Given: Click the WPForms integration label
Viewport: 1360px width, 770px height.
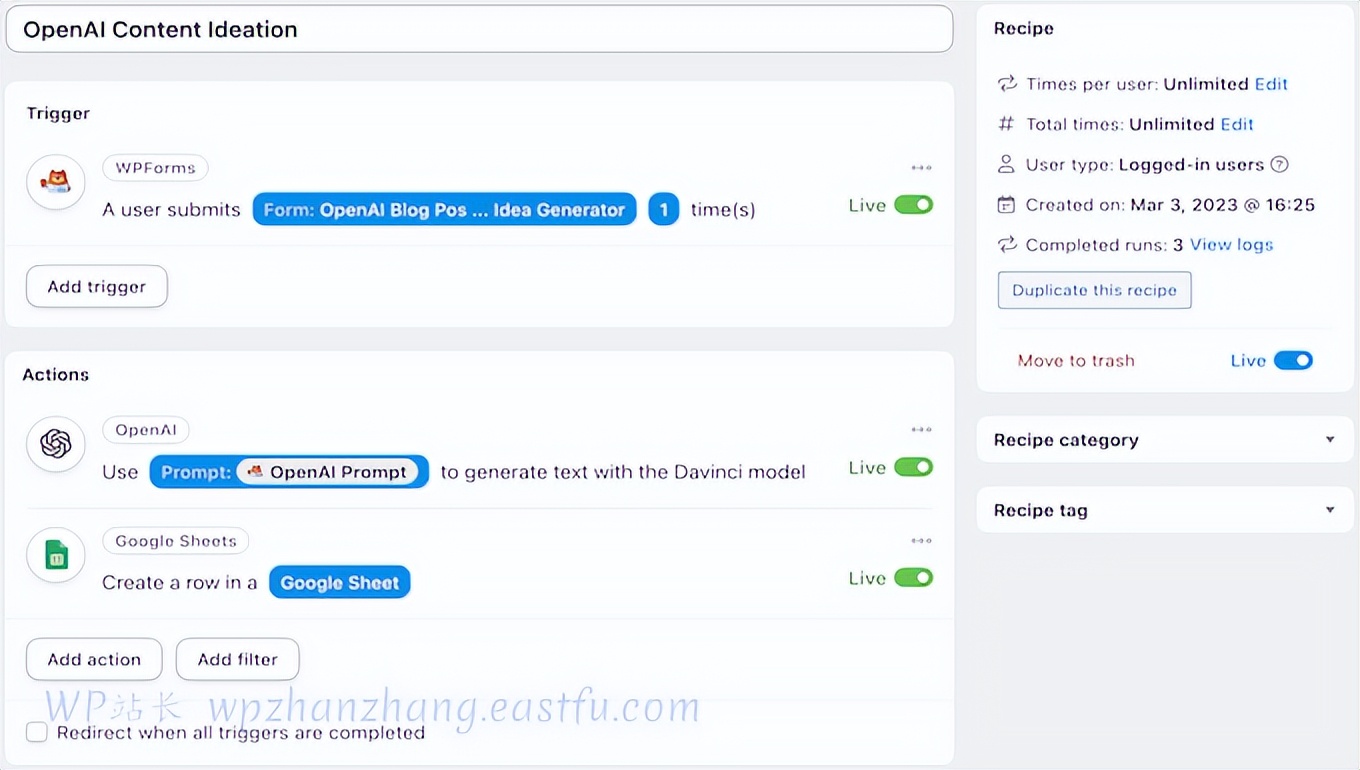Looking at the screenshot, I should click(x=155, y=168).
